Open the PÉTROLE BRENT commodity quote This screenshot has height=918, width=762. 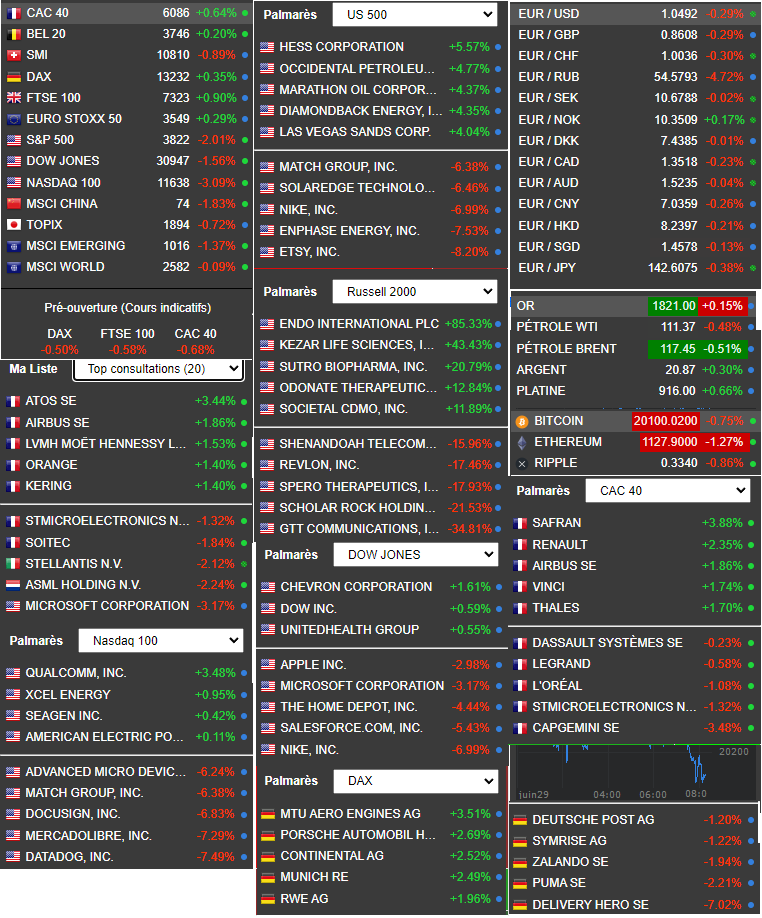[634, 349]
